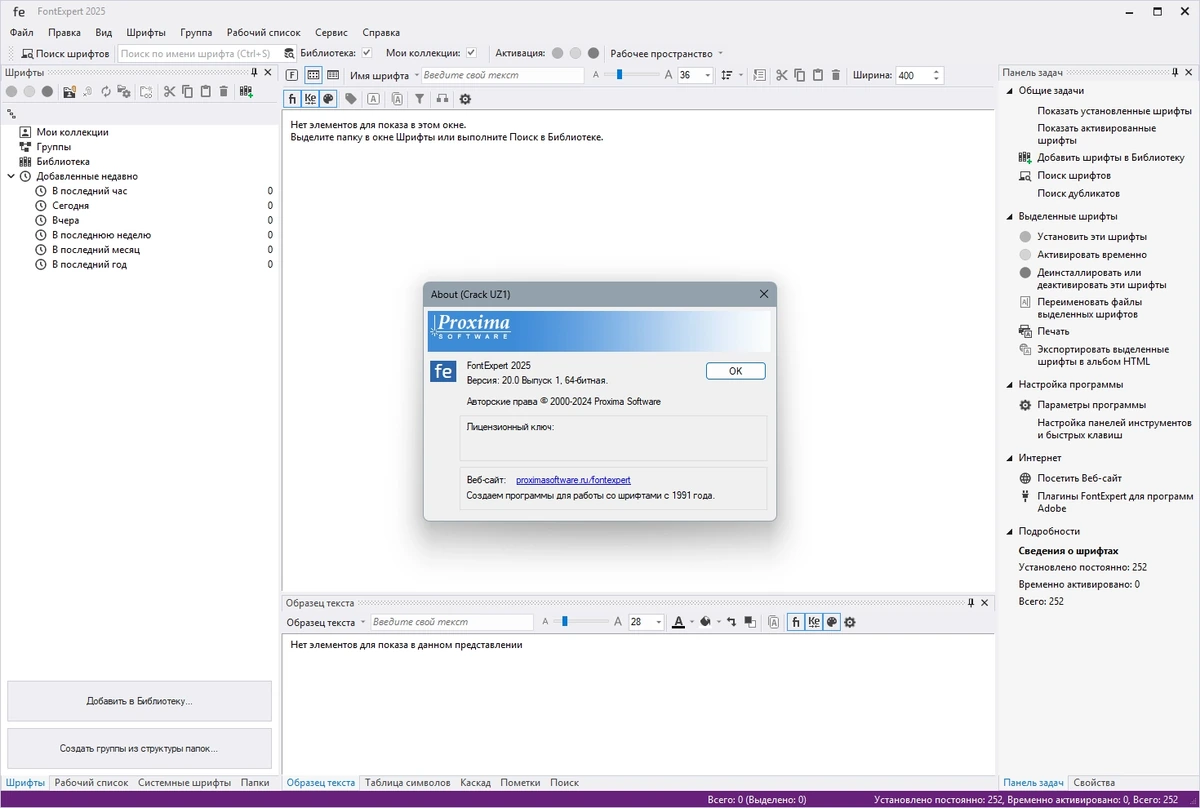Click the tag icon in the font list toolbar
The width and height of the screenshot is (1200, 808).
coord(351,99)
